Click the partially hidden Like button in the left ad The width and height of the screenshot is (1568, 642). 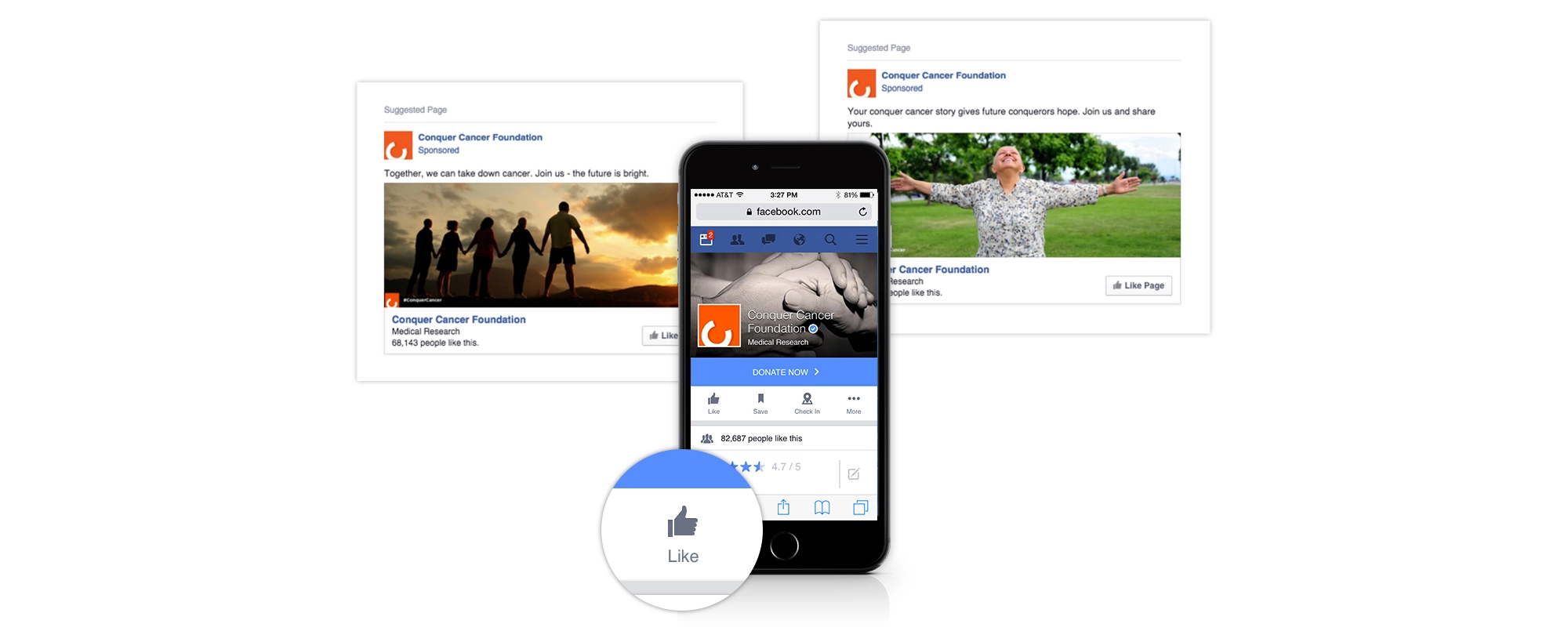tap(662, 336)
